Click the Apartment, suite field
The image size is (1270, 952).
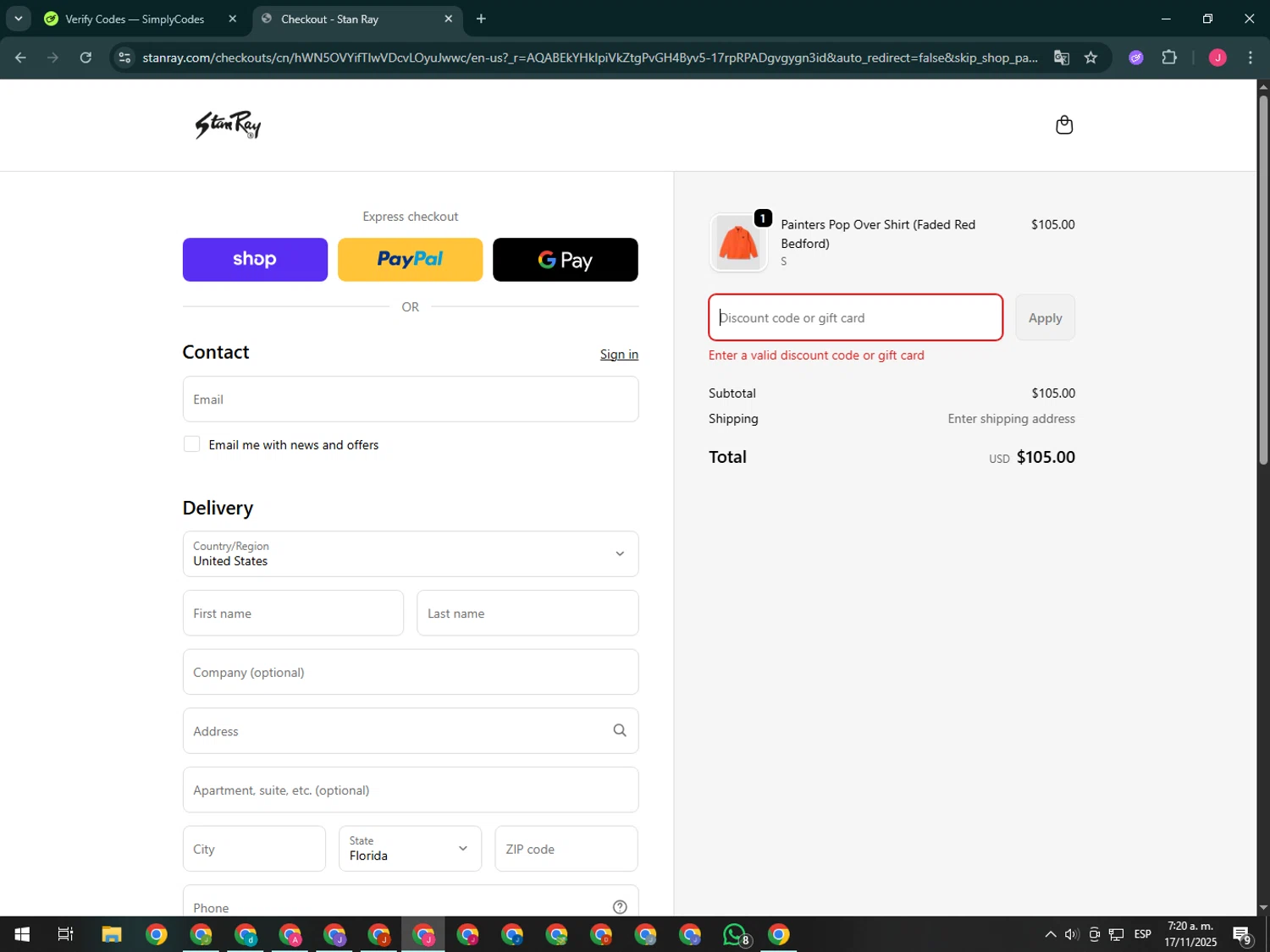pyautogui.click(x=411, y=790)
